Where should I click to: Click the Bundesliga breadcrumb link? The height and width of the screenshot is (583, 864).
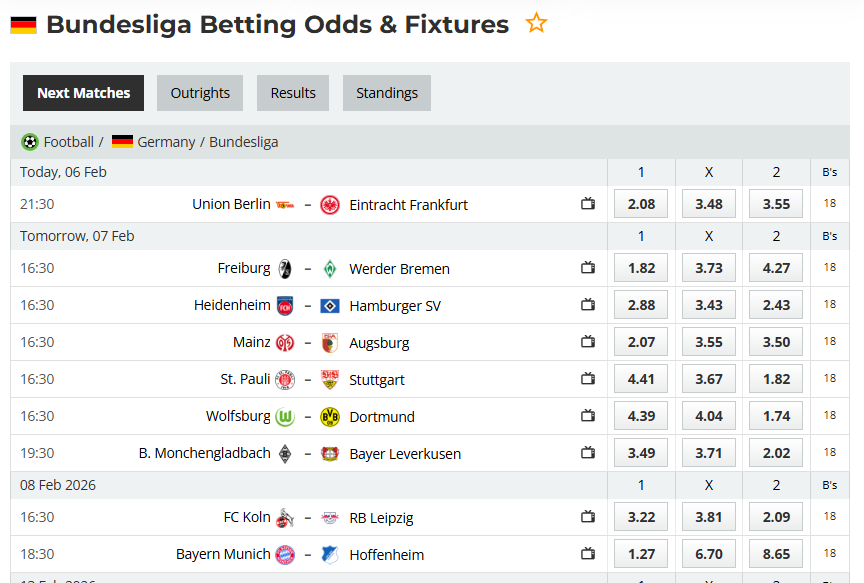coord(243,141)
